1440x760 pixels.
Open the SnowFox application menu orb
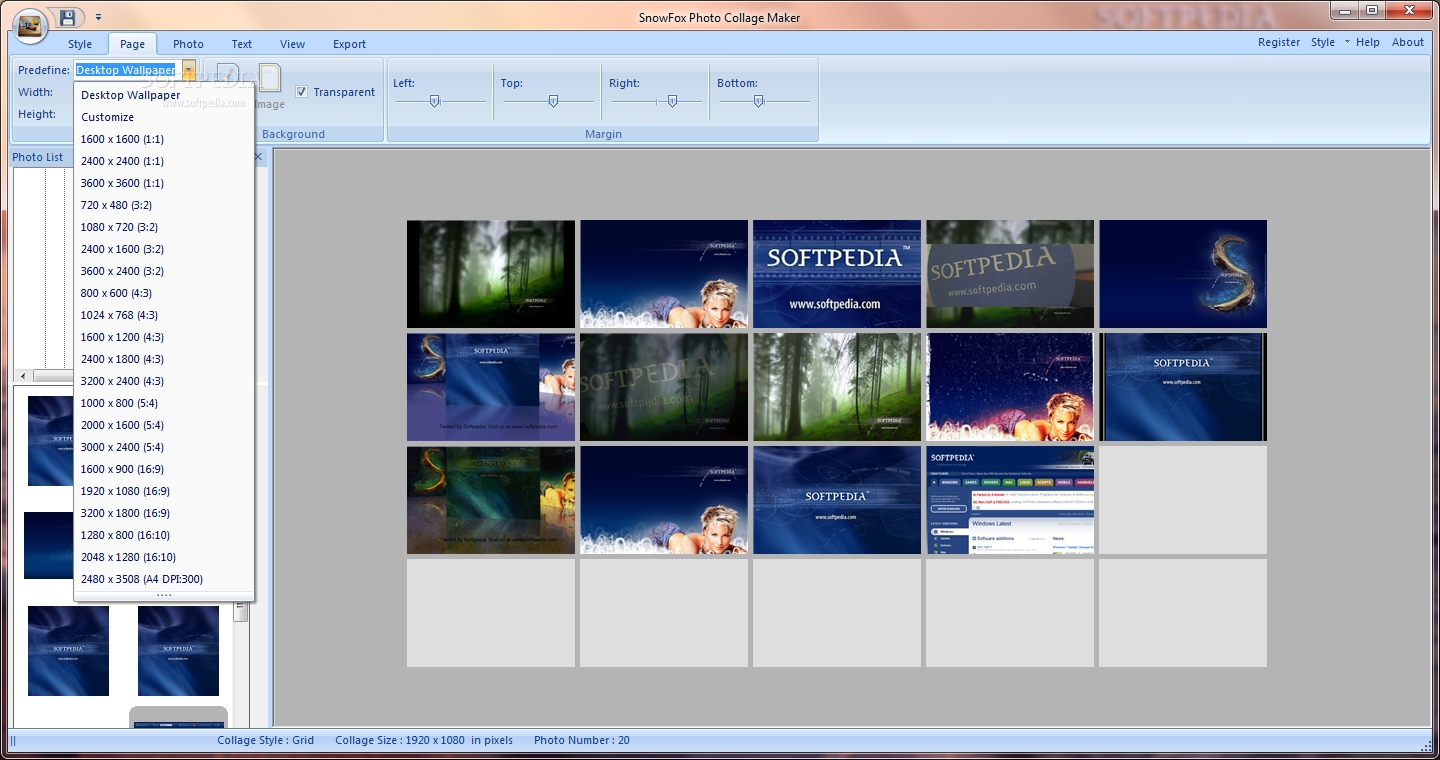31,25
